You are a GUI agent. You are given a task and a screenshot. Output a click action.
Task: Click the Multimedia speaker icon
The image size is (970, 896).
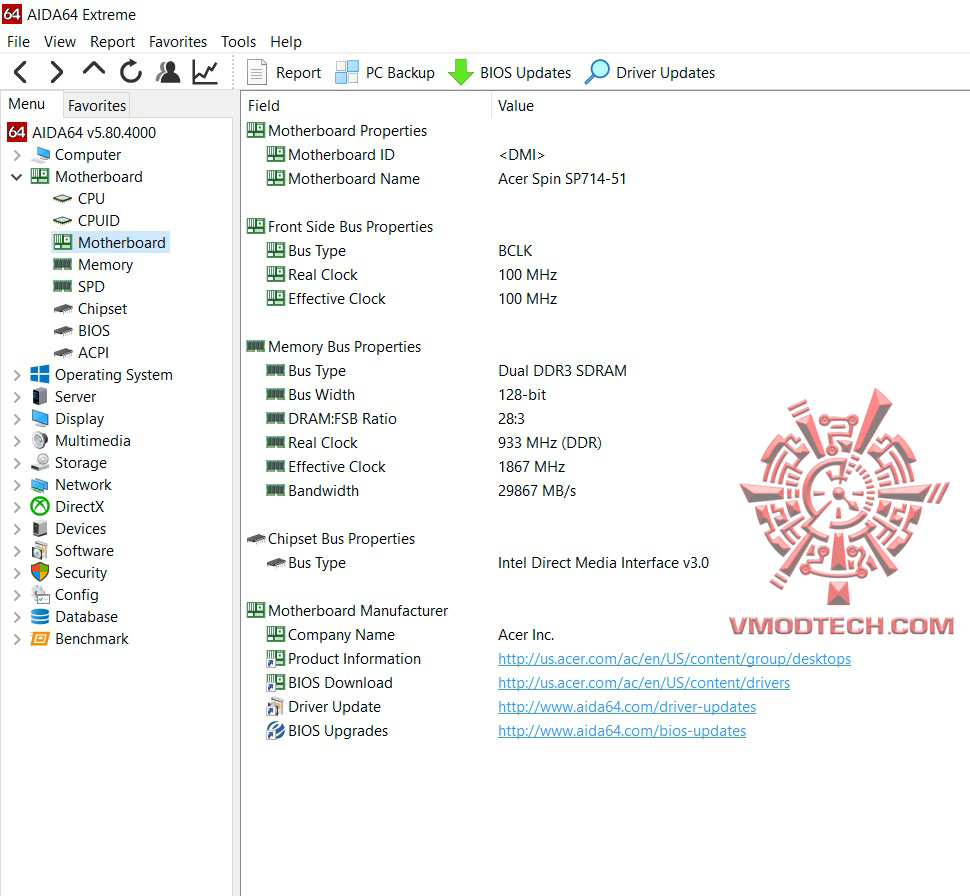pos(40,441)
